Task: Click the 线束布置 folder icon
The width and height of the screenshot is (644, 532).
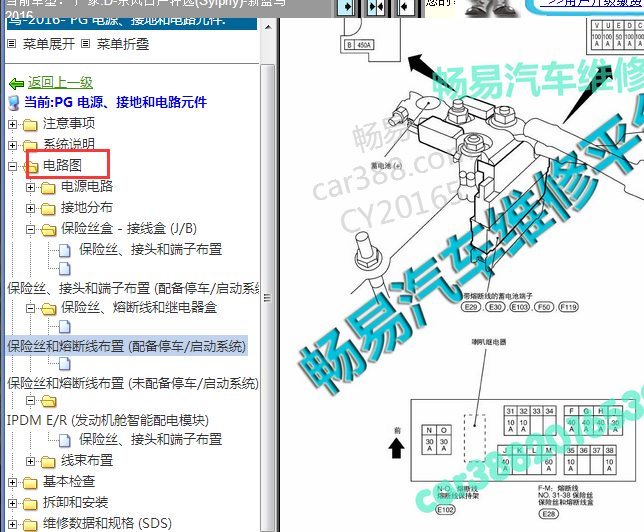Action: [48, 462]
